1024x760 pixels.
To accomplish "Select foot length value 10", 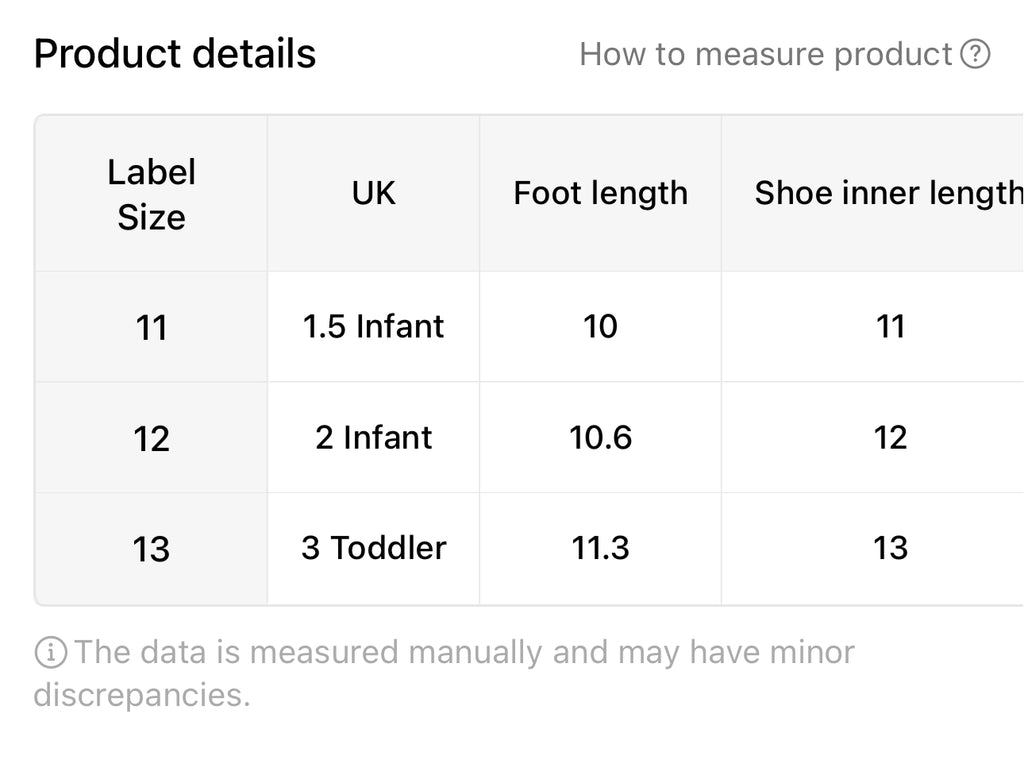I will pyautogui.click(x=600, y=327).
